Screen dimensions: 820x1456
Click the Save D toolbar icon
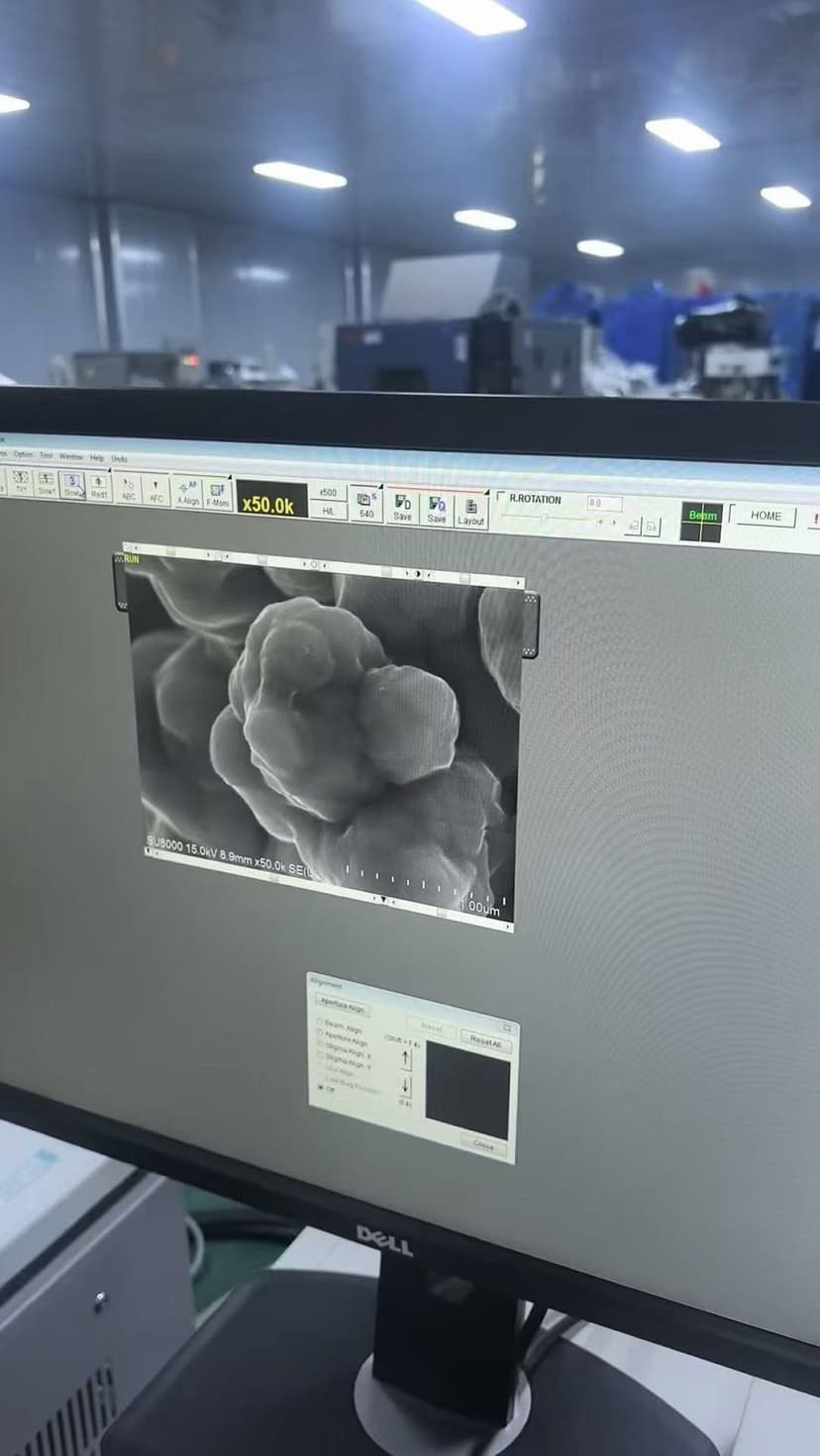point(402,506)
